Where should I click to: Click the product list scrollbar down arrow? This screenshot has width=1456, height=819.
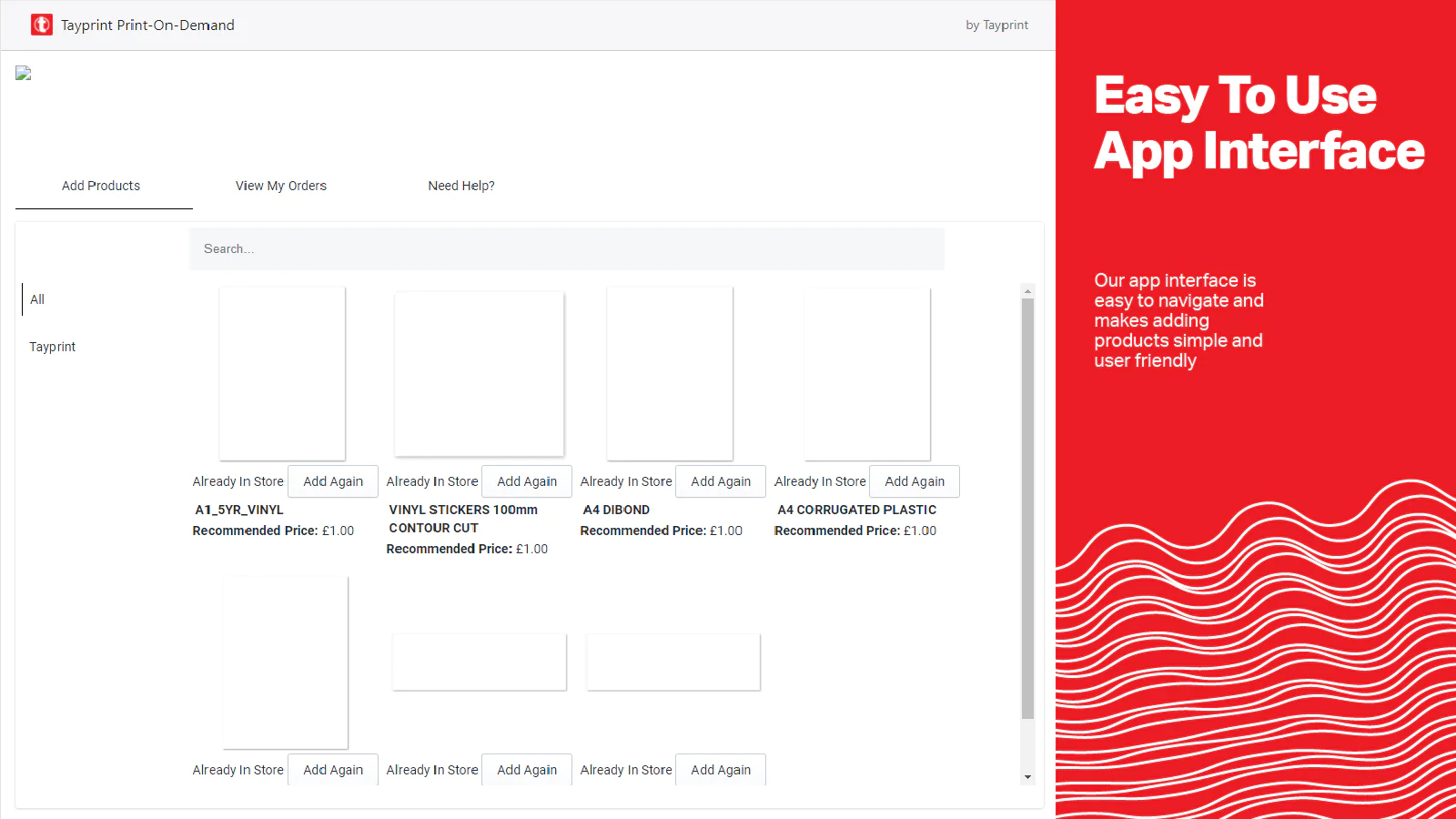tap(1027, 777)
